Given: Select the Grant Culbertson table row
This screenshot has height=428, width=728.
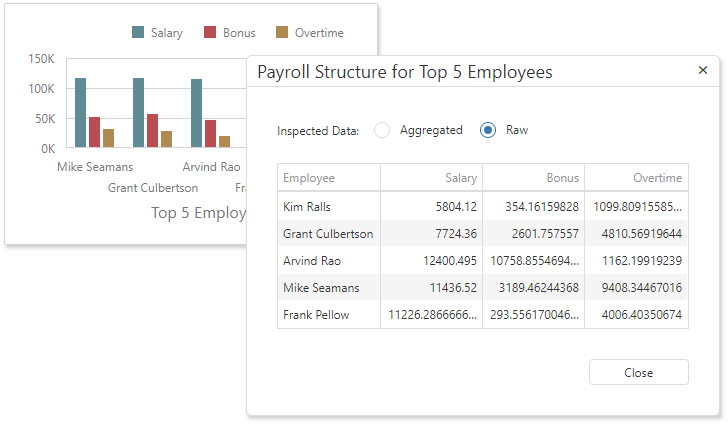Looking at the screenshot, I should coord(328,234).
